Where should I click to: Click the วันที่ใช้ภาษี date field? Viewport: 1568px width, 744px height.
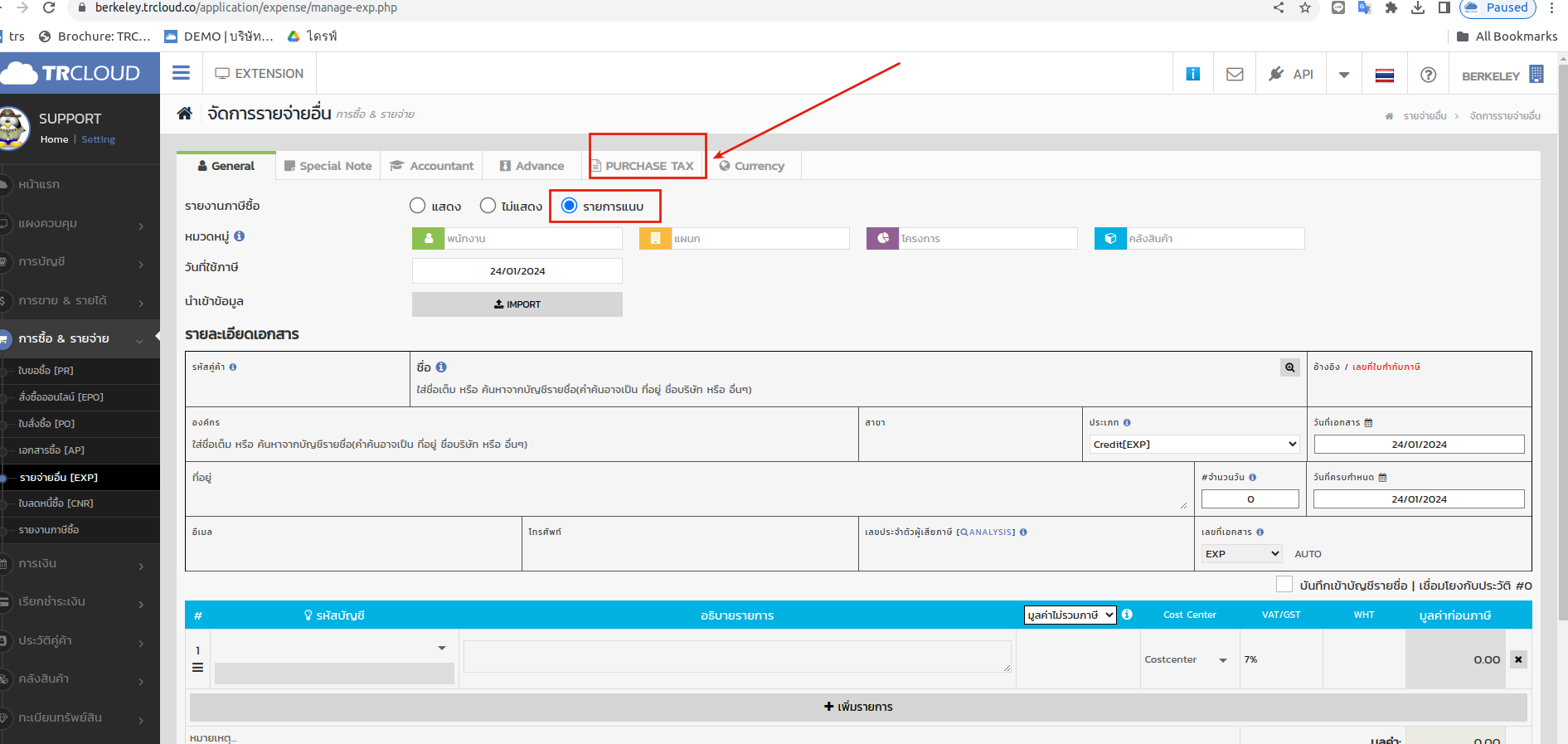[x=517, y=270]
